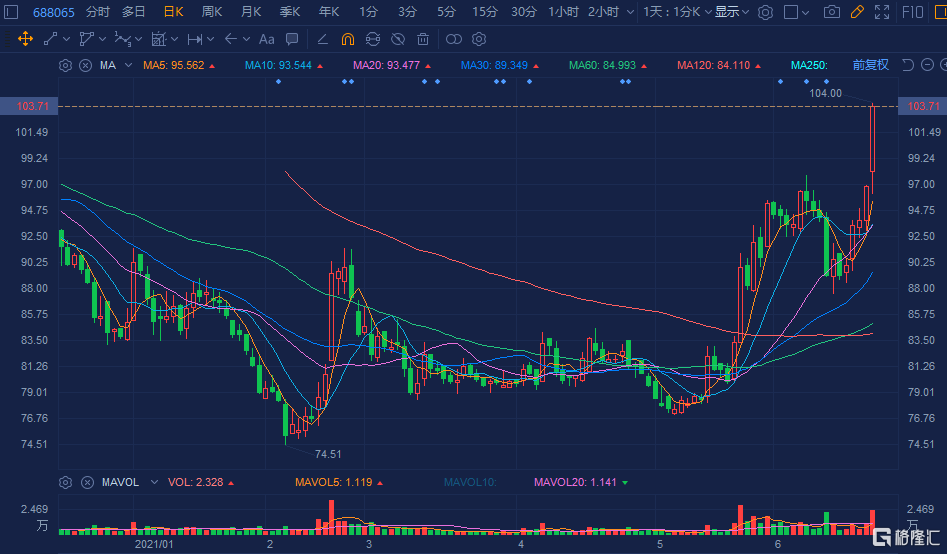Select the wave pattern drawing tool

[x=123, y=39]
